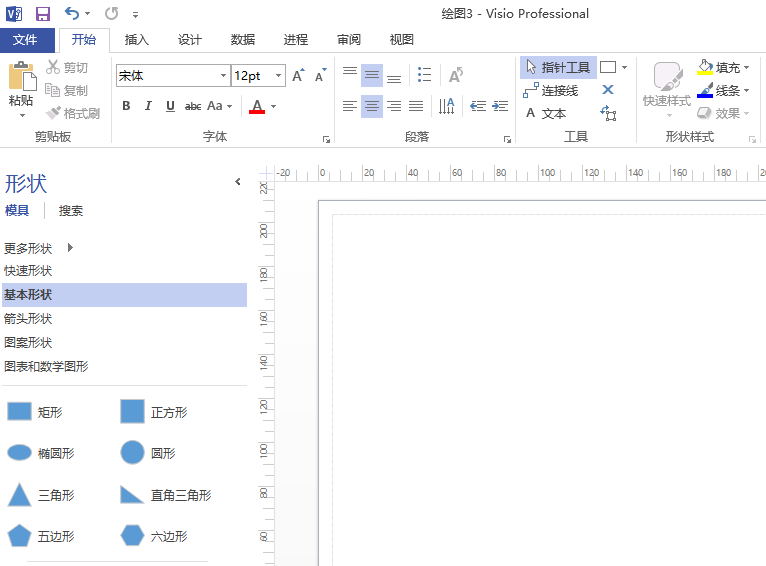Switch to the View (视图) tab

click(402, 40)
